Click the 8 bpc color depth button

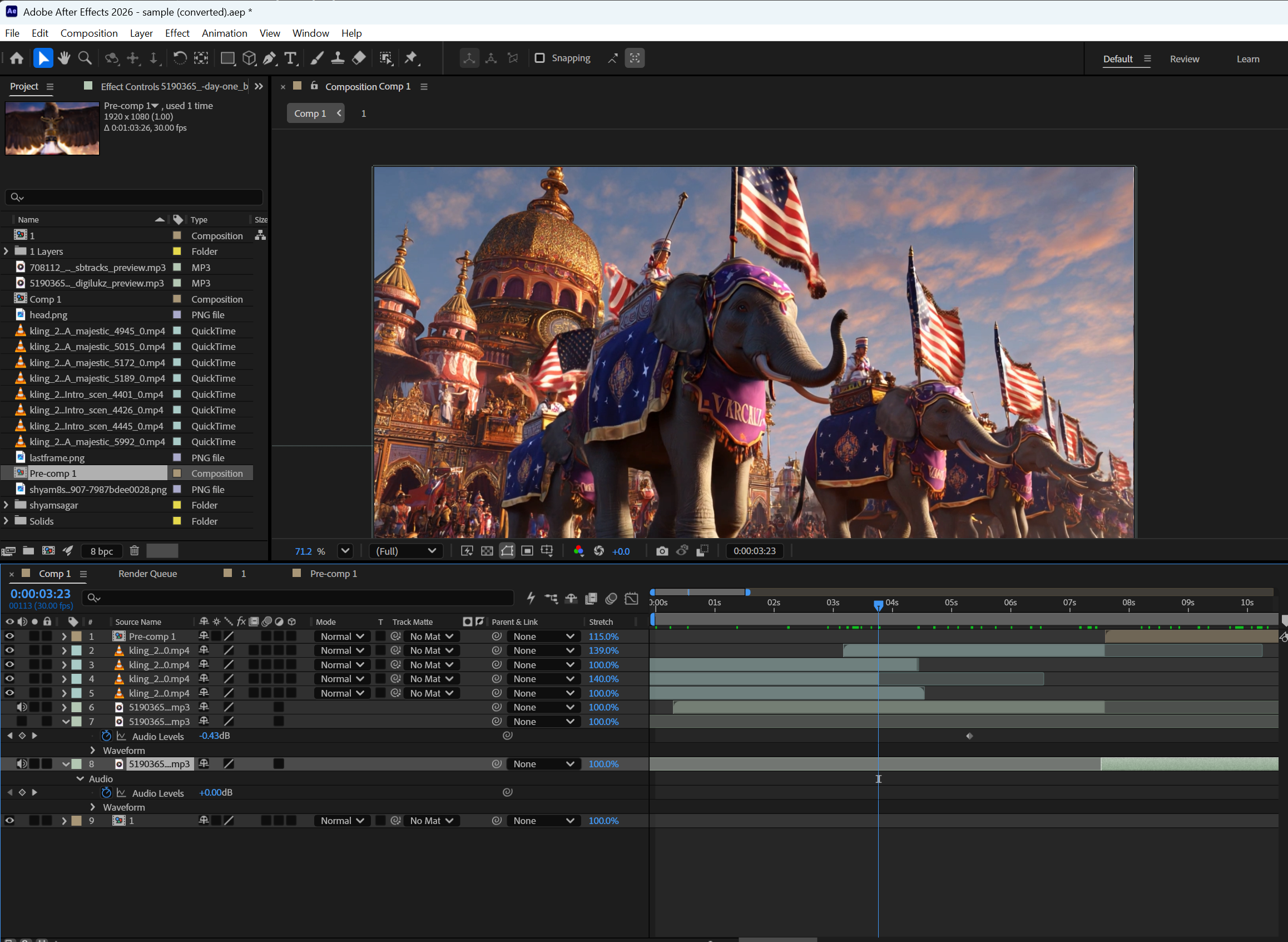101,551
